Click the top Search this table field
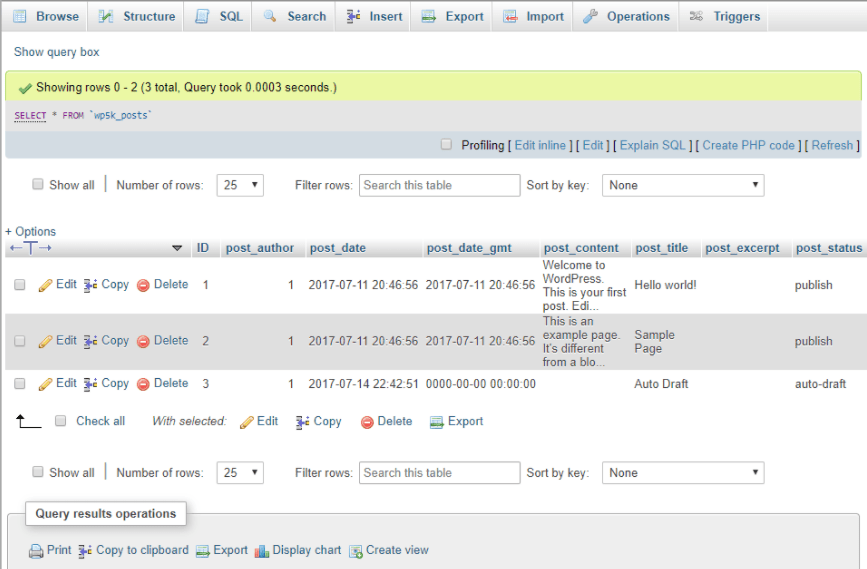 pyautogui.click(x=440, y=185)
